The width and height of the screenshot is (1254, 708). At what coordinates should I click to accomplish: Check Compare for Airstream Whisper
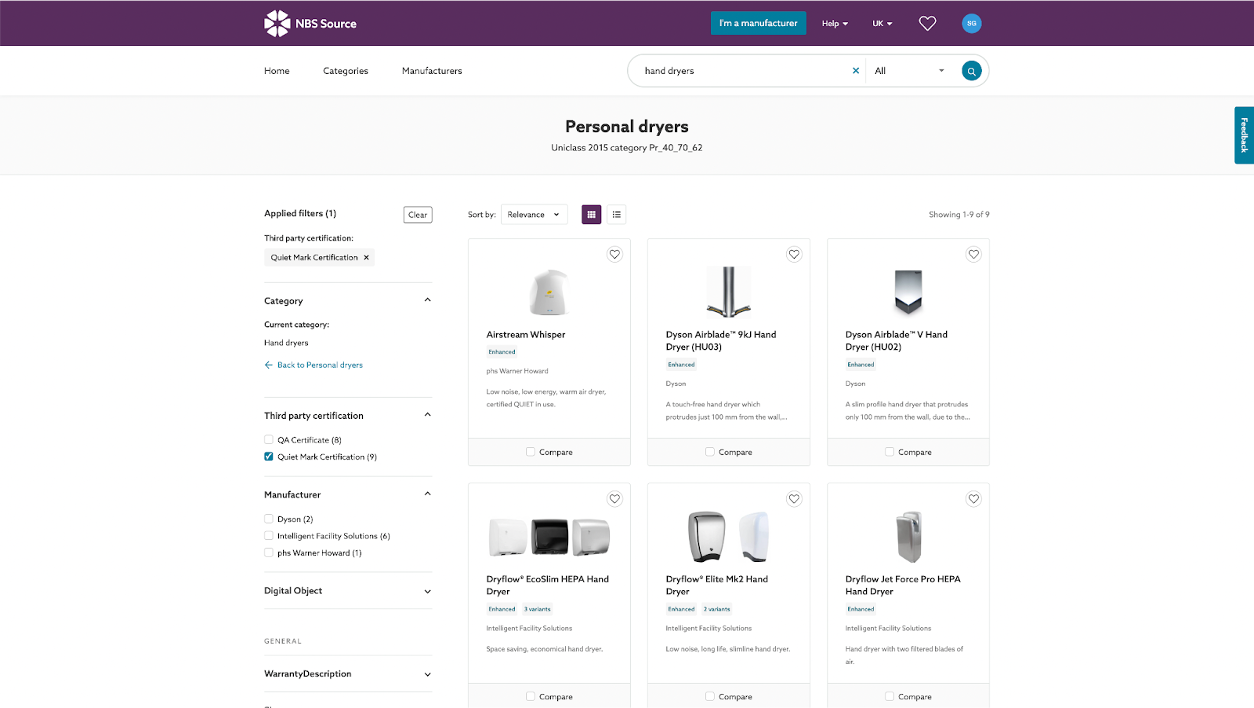530,452
